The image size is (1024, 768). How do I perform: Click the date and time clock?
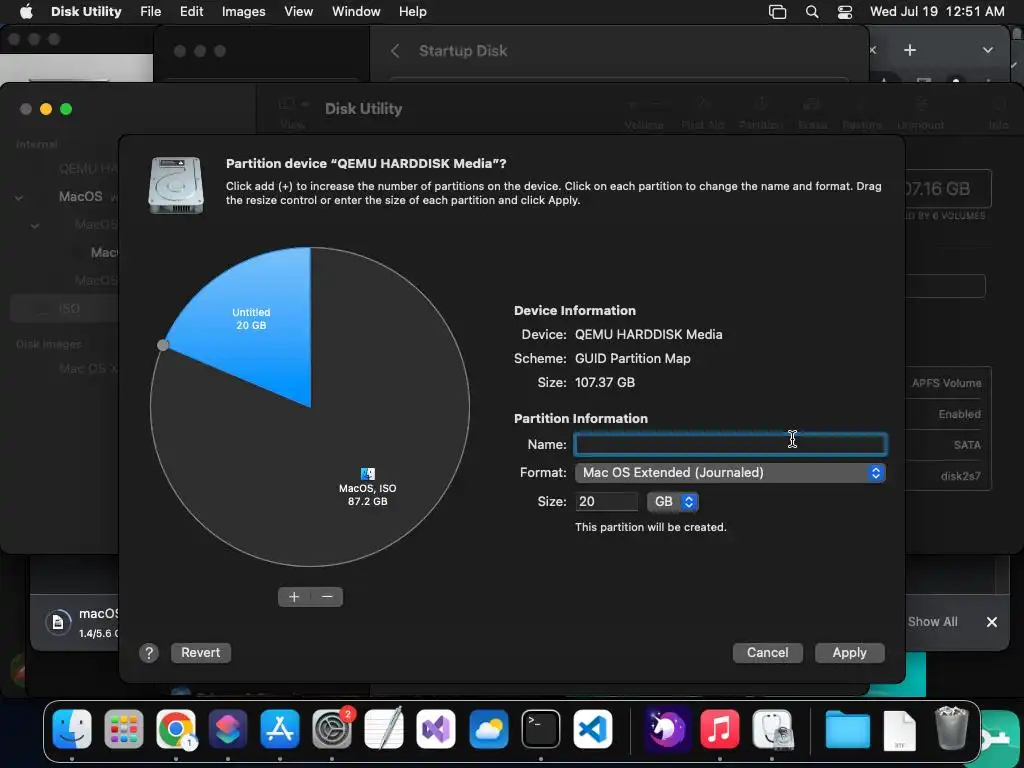[937, 11]
